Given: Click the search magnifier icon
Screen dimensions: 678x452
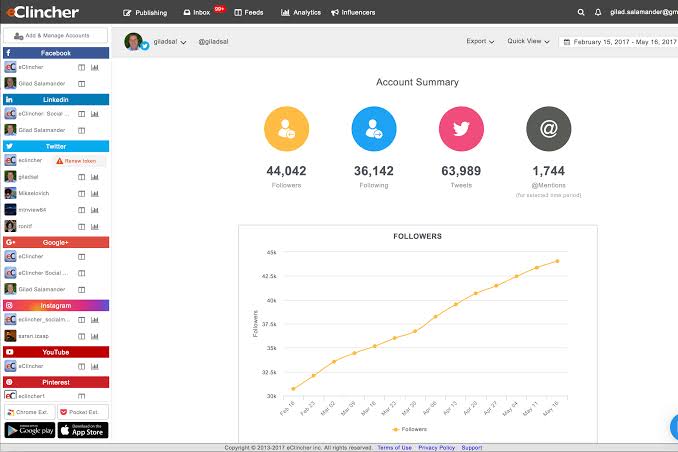Looking at the screenshot, I should [x=581, y=13].
